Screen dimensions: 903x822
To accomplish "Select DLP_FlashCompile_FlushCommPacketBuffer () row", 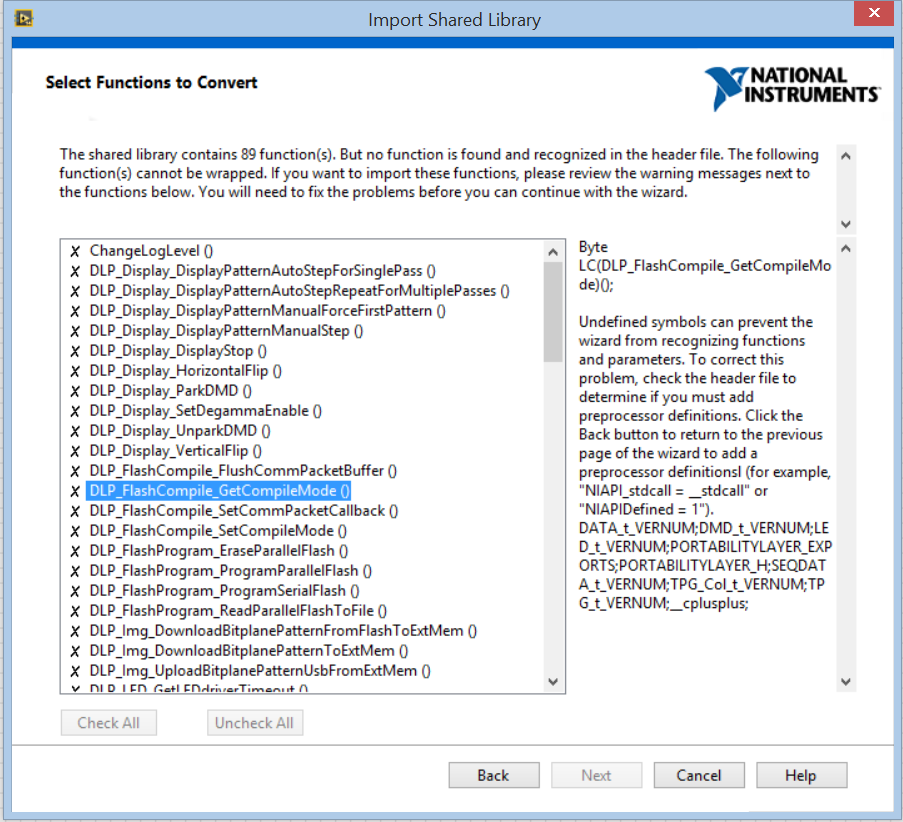I will (243, 471).
